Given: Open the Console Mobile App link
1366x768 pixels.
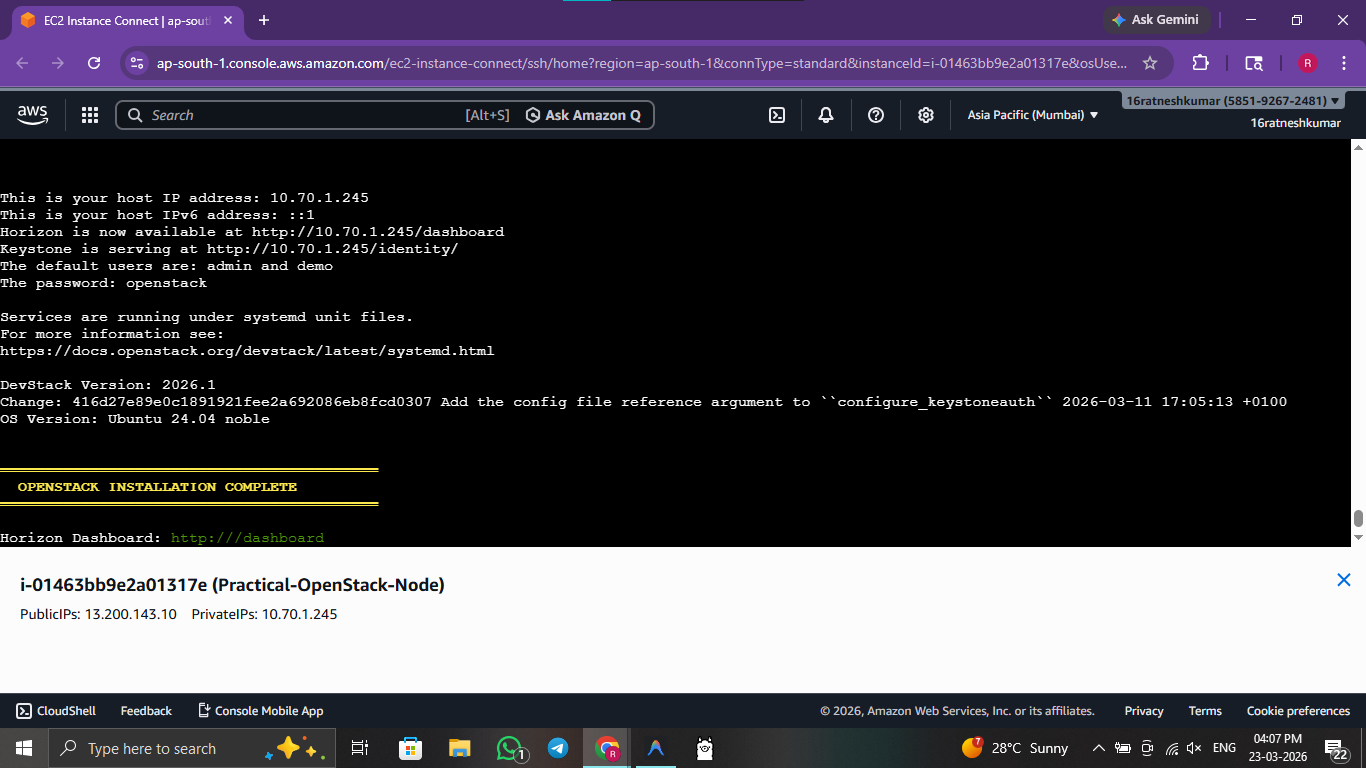Looking at the screenshot, I should coord(260,711).
